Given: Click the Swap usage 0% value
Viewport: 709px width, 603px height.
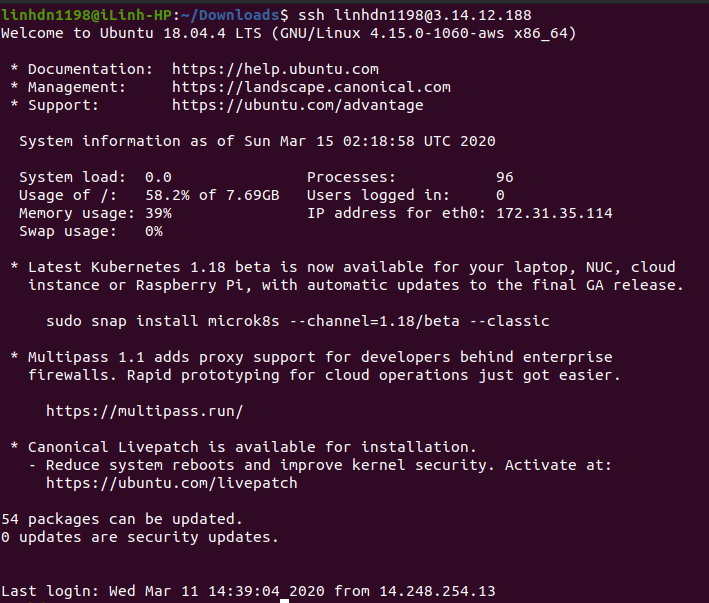Looking at the screenshot, I should tap(153, 231).
